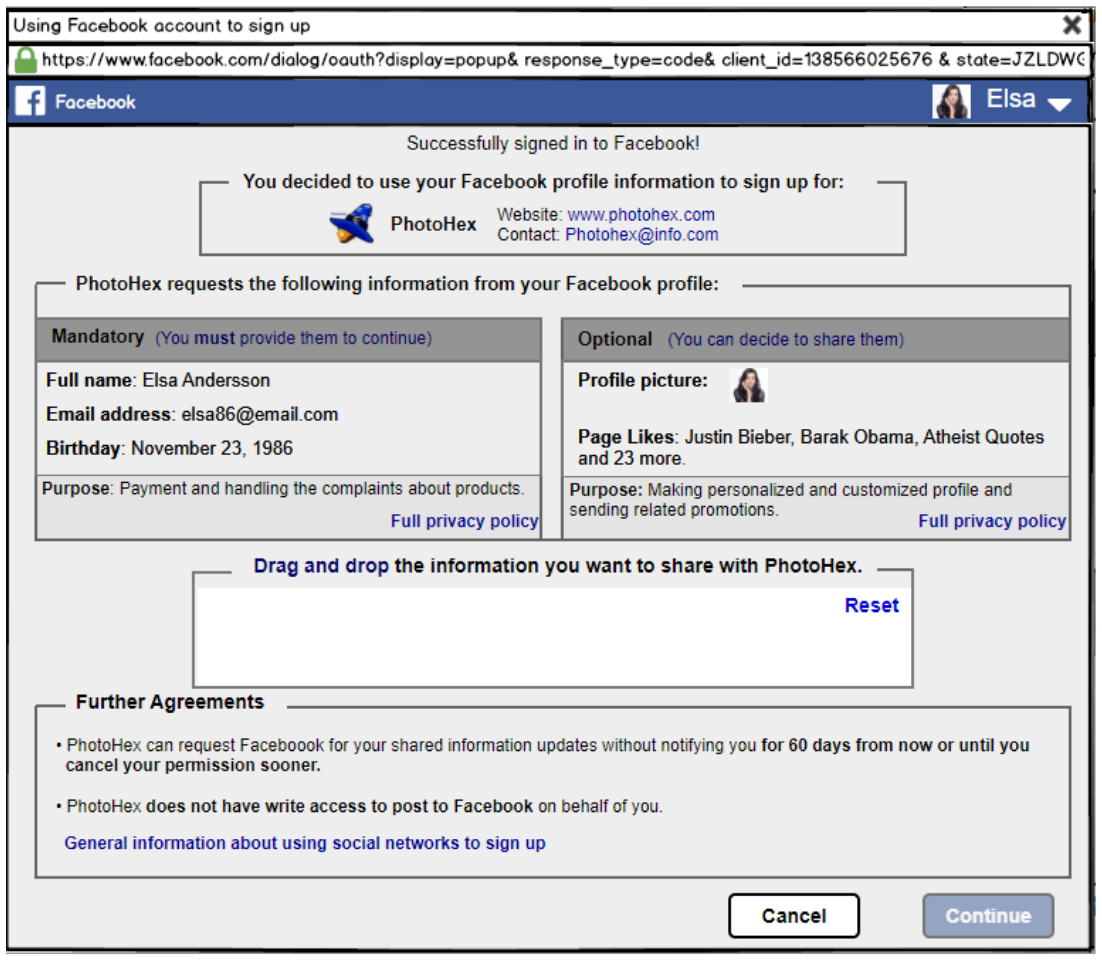Click the Continue button
Image resolution: width=1102 pixels, height=960 pixels.
[x=987, y=915]
